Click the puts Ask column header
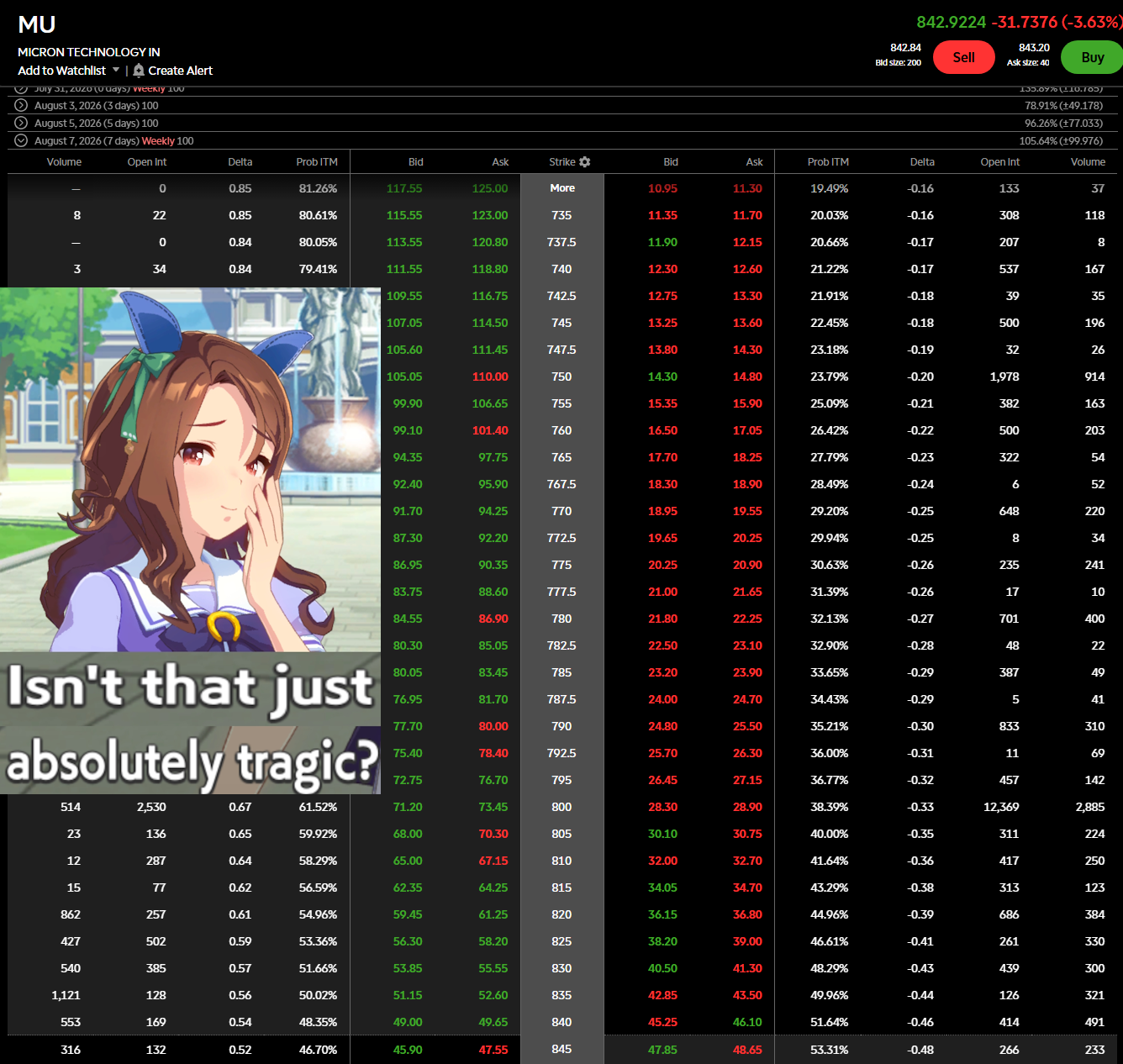 tap(755, 162)
